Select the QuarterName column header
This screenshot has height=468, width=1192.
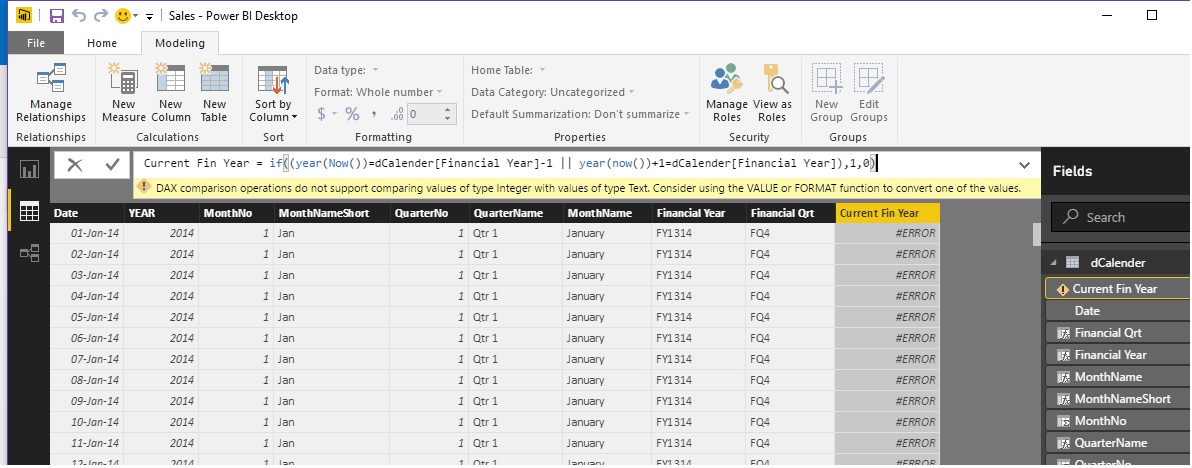point(516,213)
